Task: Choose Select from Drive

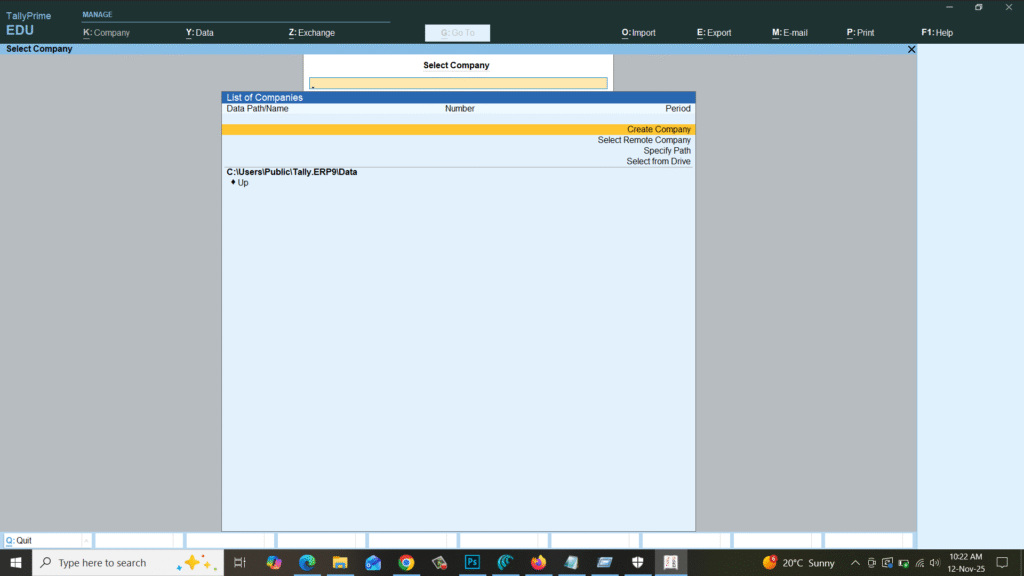Action: point(659,161)
